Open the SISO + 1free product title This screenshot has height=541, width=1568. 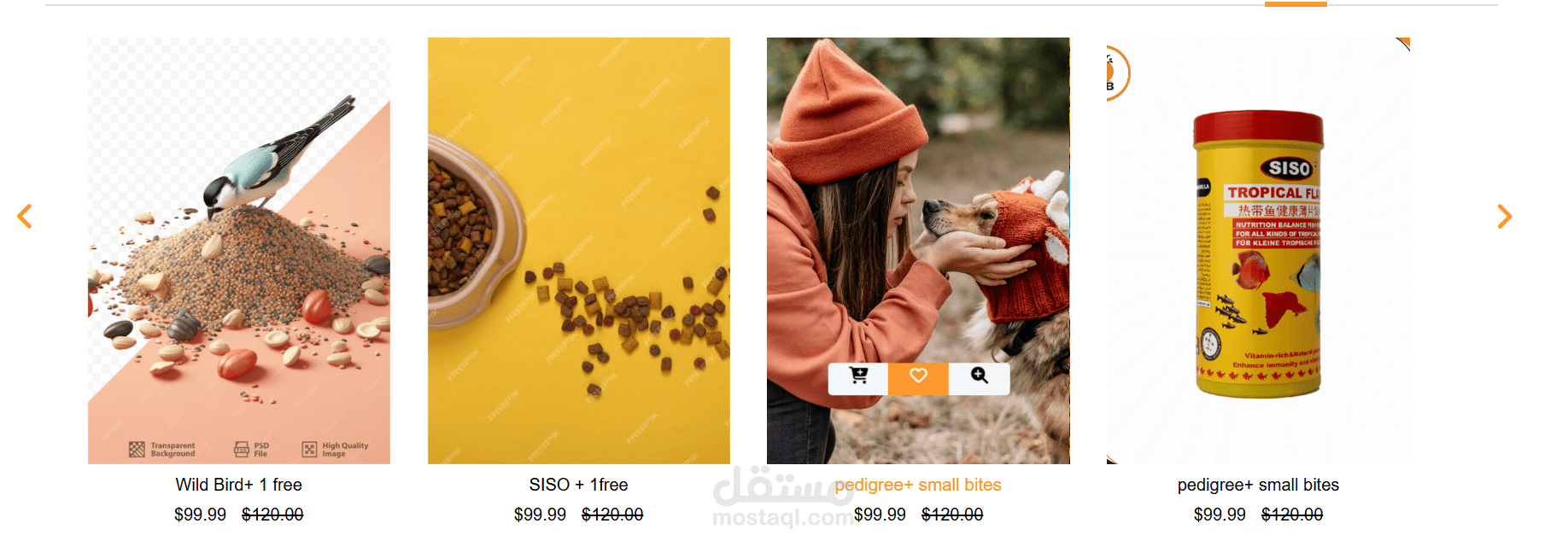coord(579,485)
